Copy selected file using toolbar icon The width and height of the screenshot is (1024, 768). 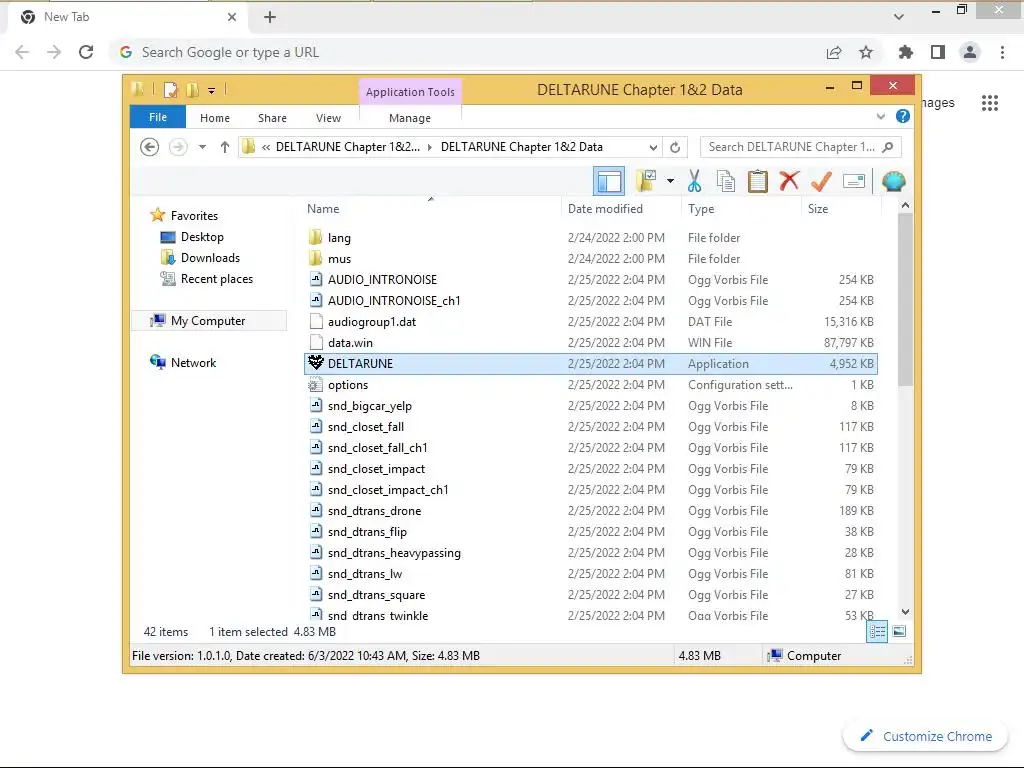click(726, 182)
